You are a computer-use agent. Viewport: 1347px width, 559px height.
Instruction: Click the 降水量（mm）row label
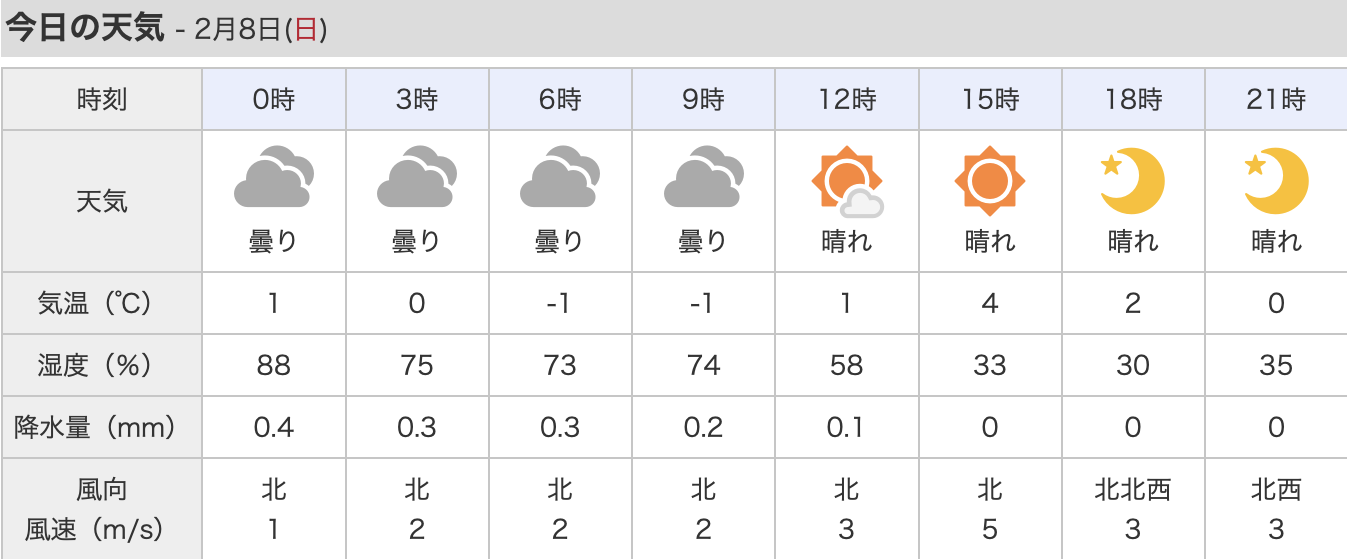click(102, 428)
